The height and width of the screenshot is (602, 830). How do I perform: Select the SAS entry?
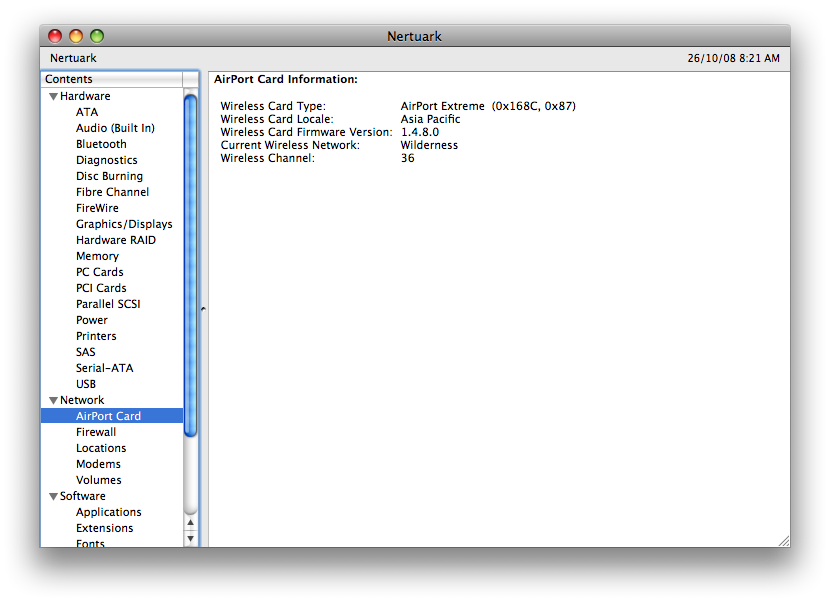tap(85, 352)
